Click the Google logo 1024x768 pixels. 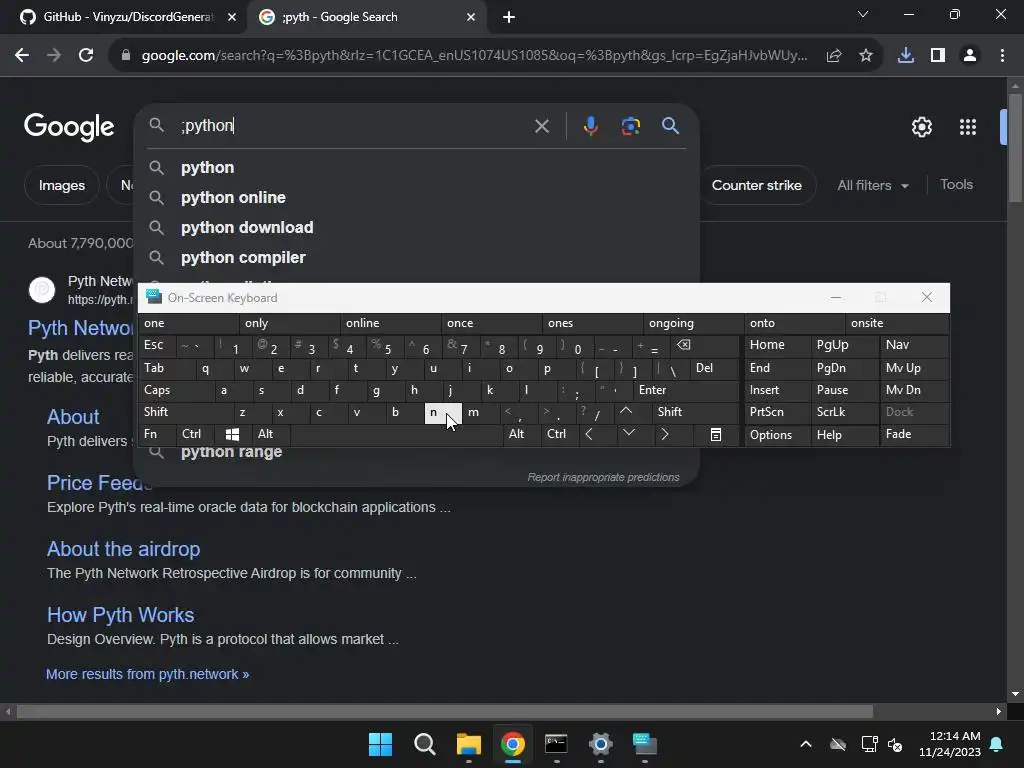[x=69, y=127]
